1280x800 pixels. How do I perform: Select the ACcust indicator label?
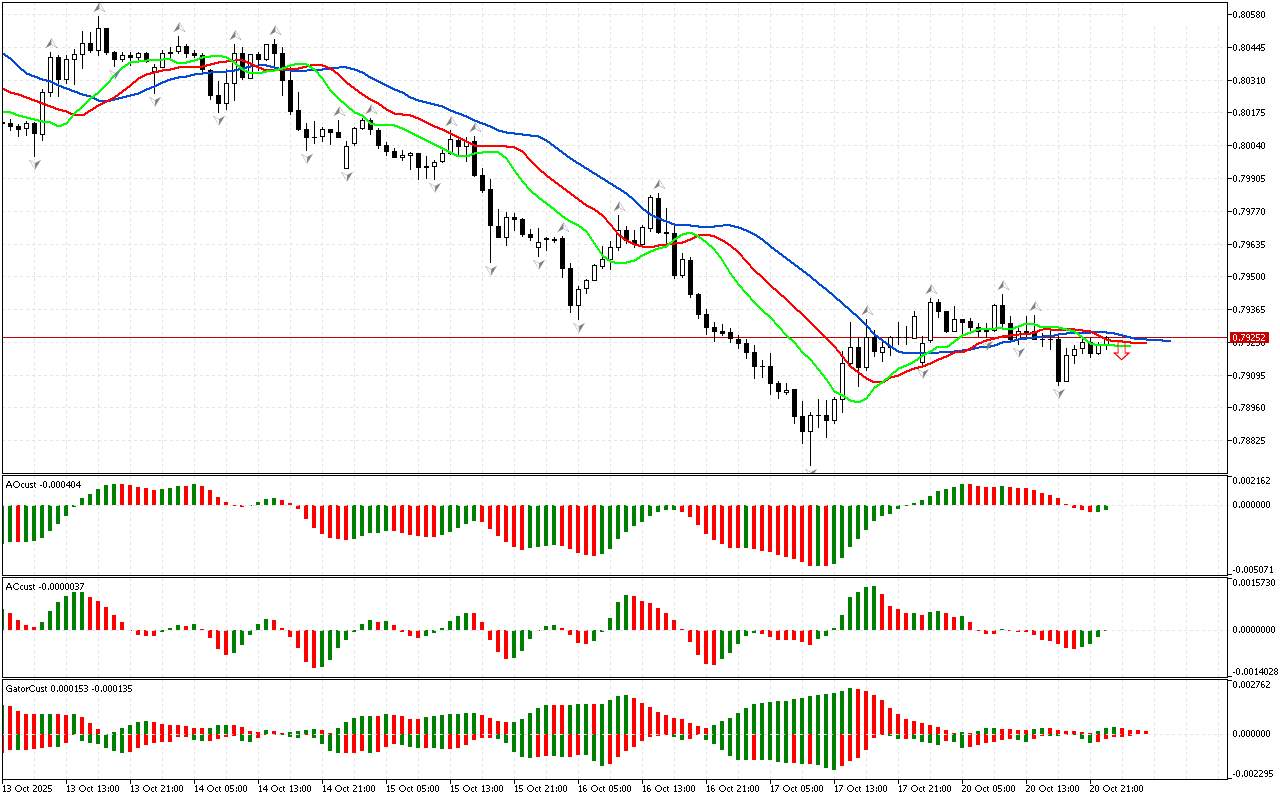pos(39,586)
